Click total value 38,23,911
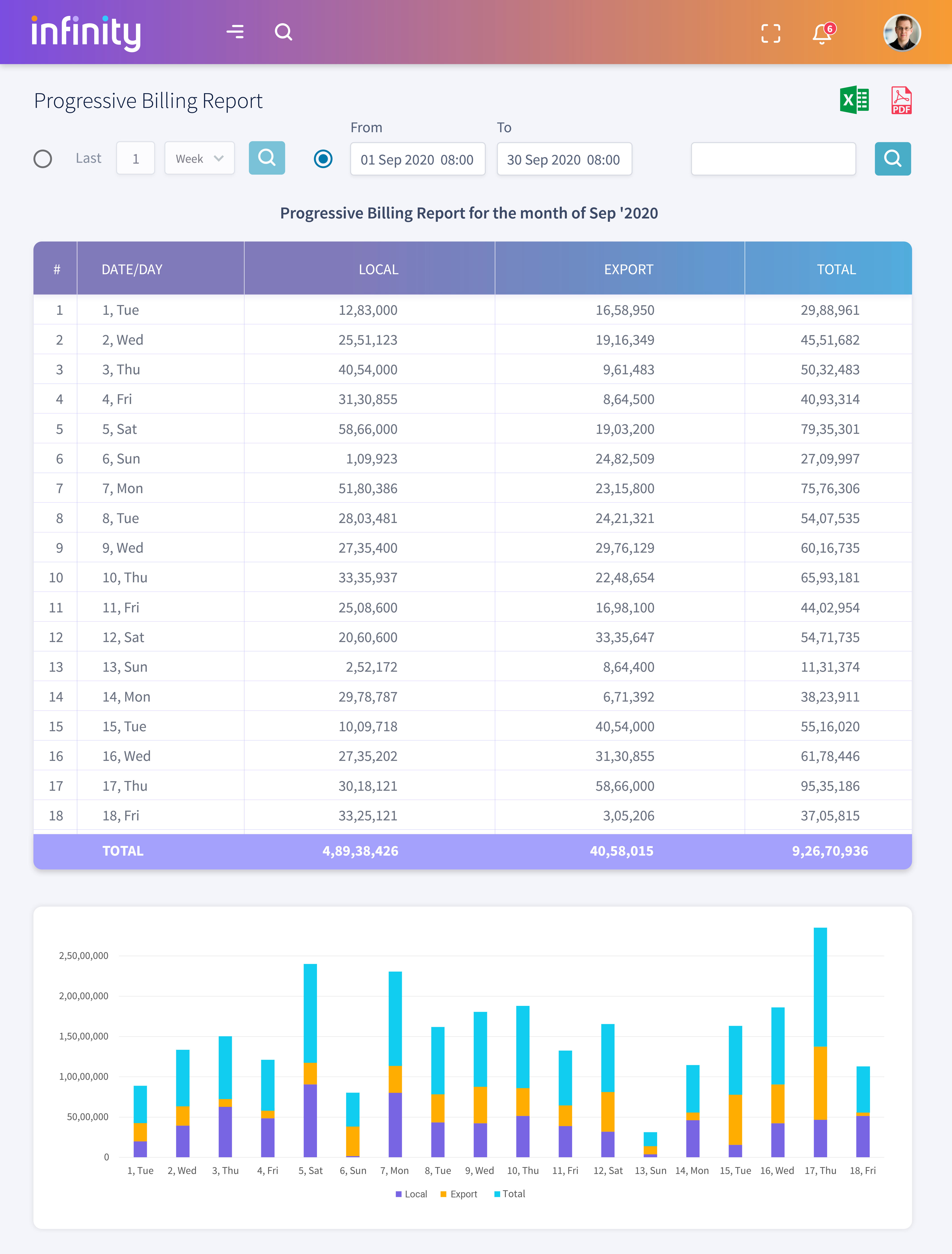 click(x=830, y=697)
